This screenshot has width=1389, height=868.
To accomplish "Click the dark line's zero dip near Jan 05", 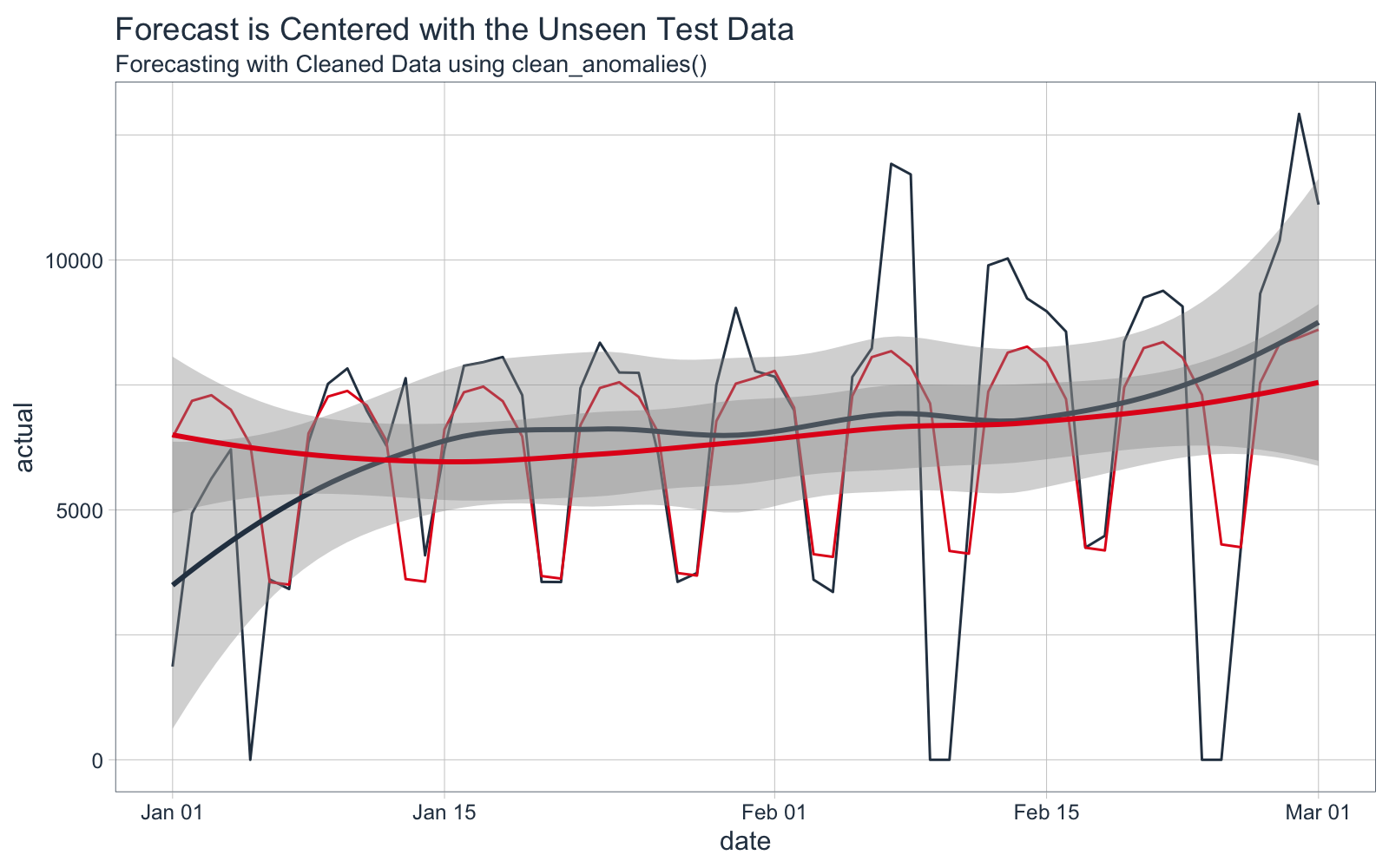I will pos(250,759).
